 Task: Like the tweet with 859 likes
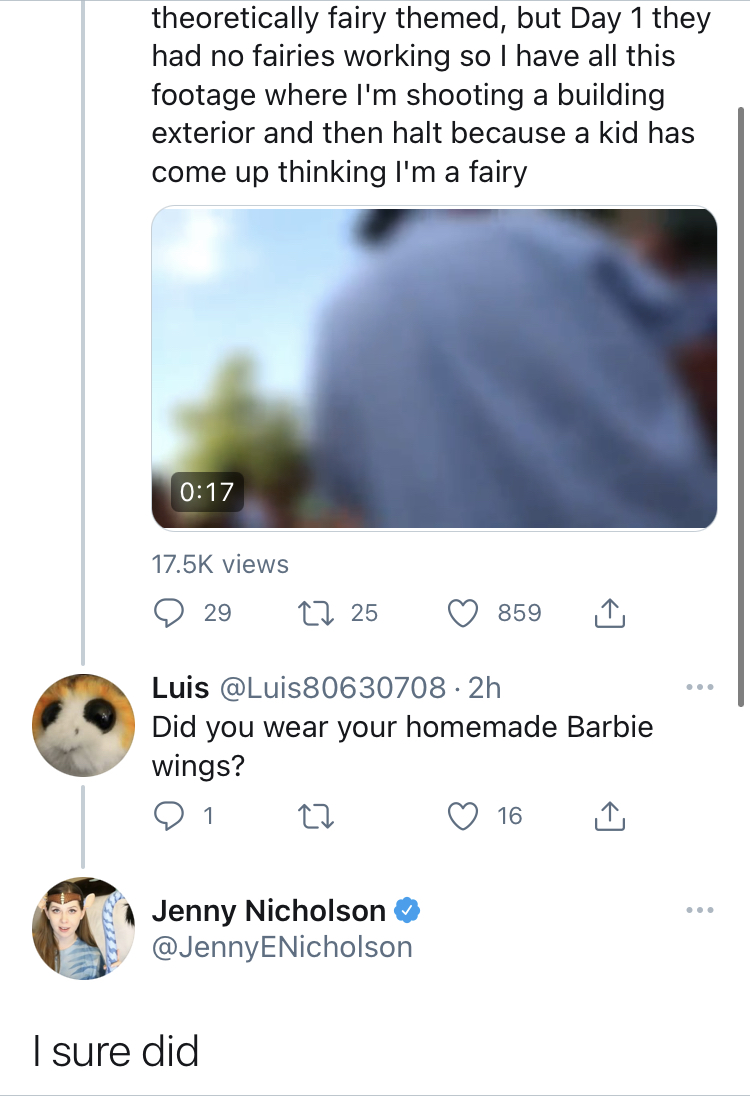463,613
